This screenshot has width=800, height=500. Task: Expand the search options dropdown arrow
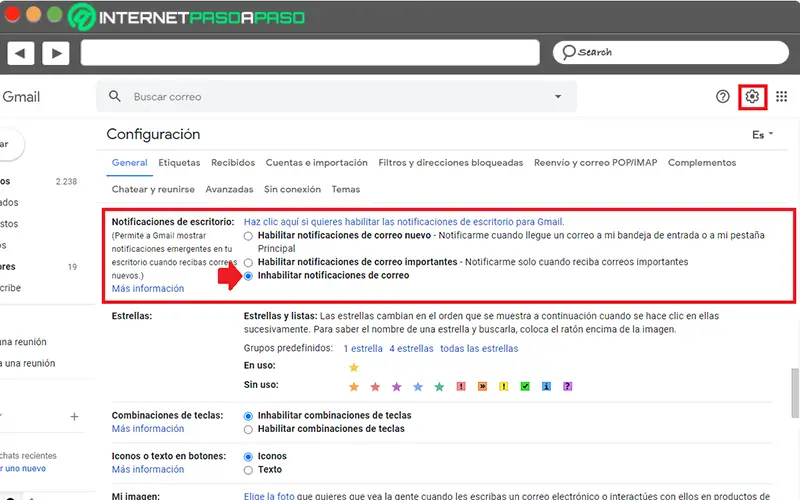click(x=558, y=96)
